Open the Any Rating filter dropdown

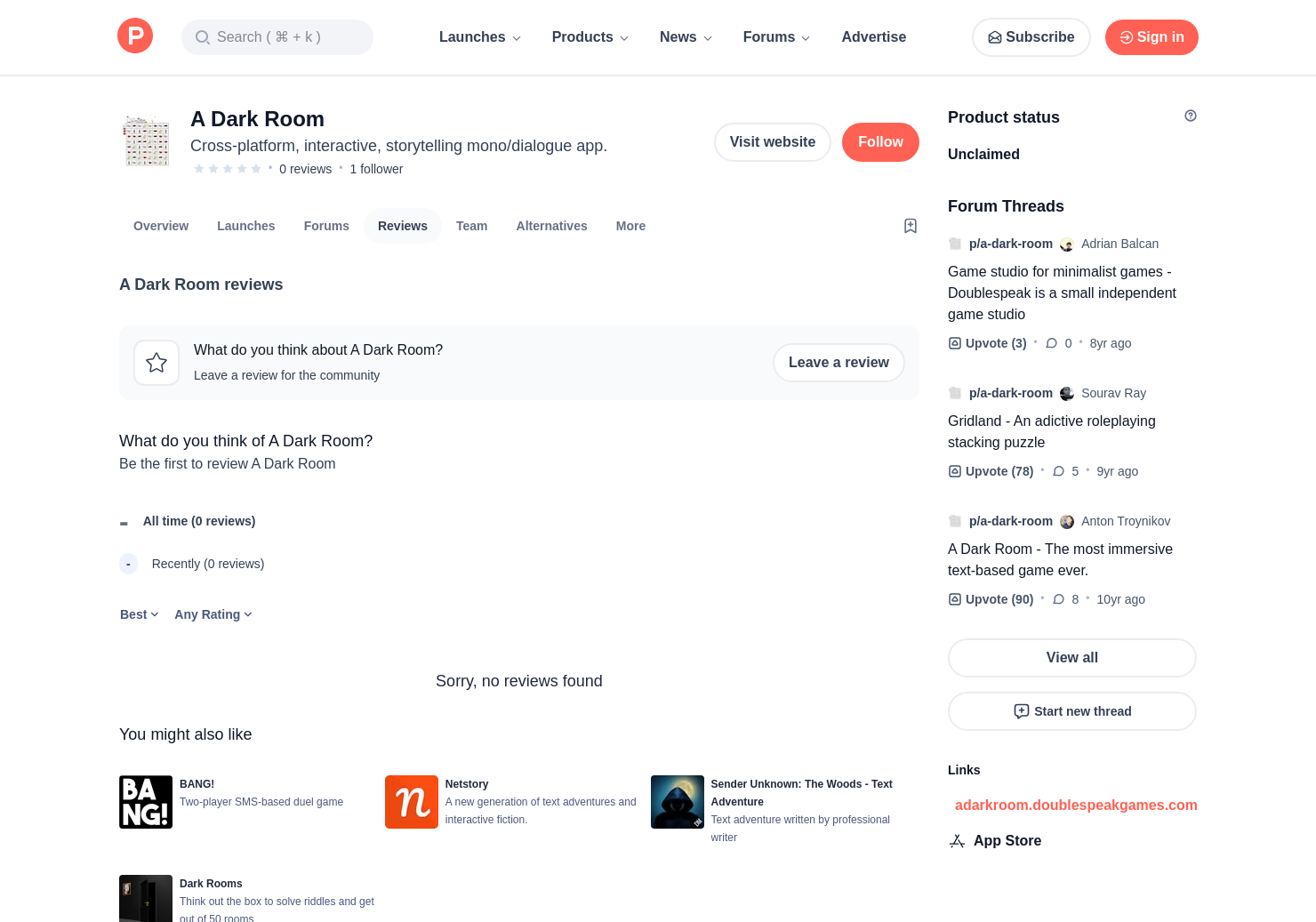213,614
